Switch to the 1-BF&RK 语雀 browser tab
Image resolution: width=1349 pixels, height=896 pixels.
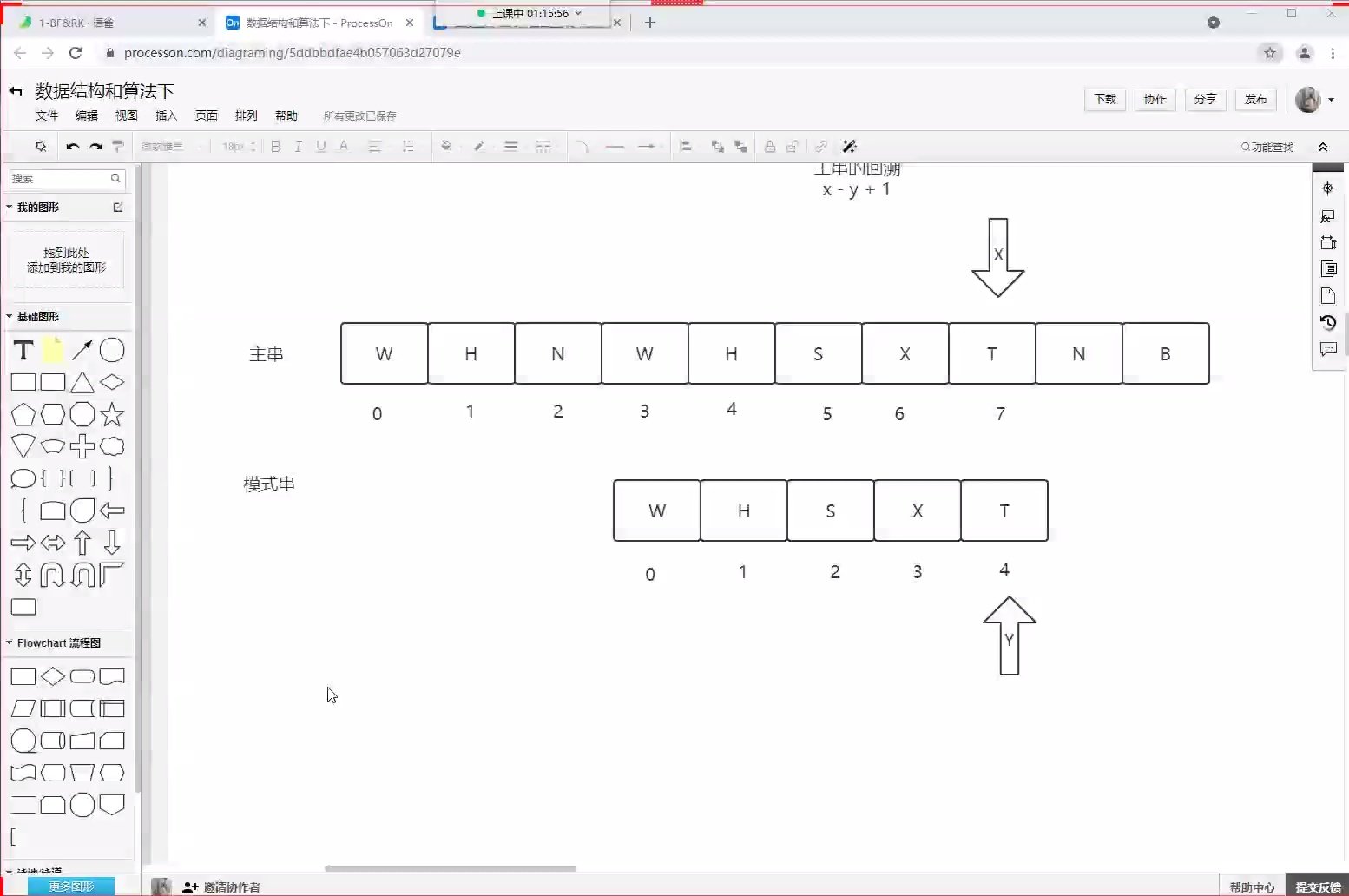click(104, 23)
